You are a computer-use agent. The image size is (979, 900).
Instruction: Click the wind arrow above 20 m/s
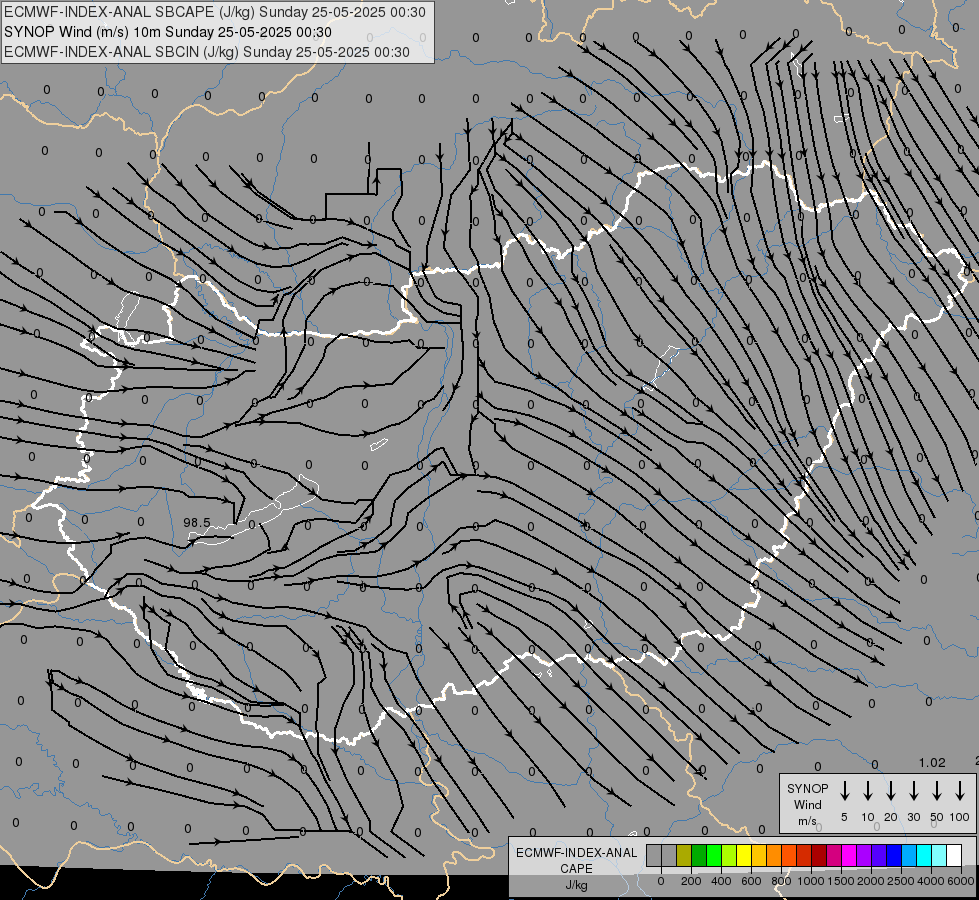(890, 791)
